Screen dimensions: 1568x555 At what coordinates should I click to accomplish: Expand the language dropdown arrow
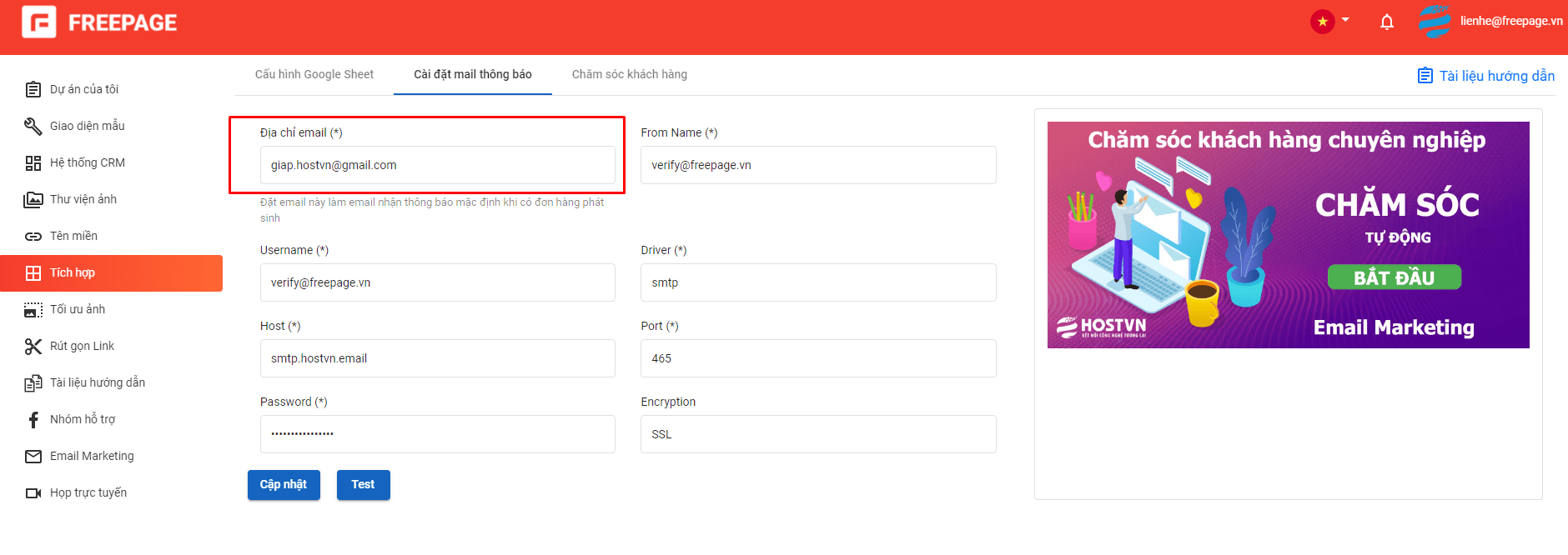click(x=1345, y=19)
